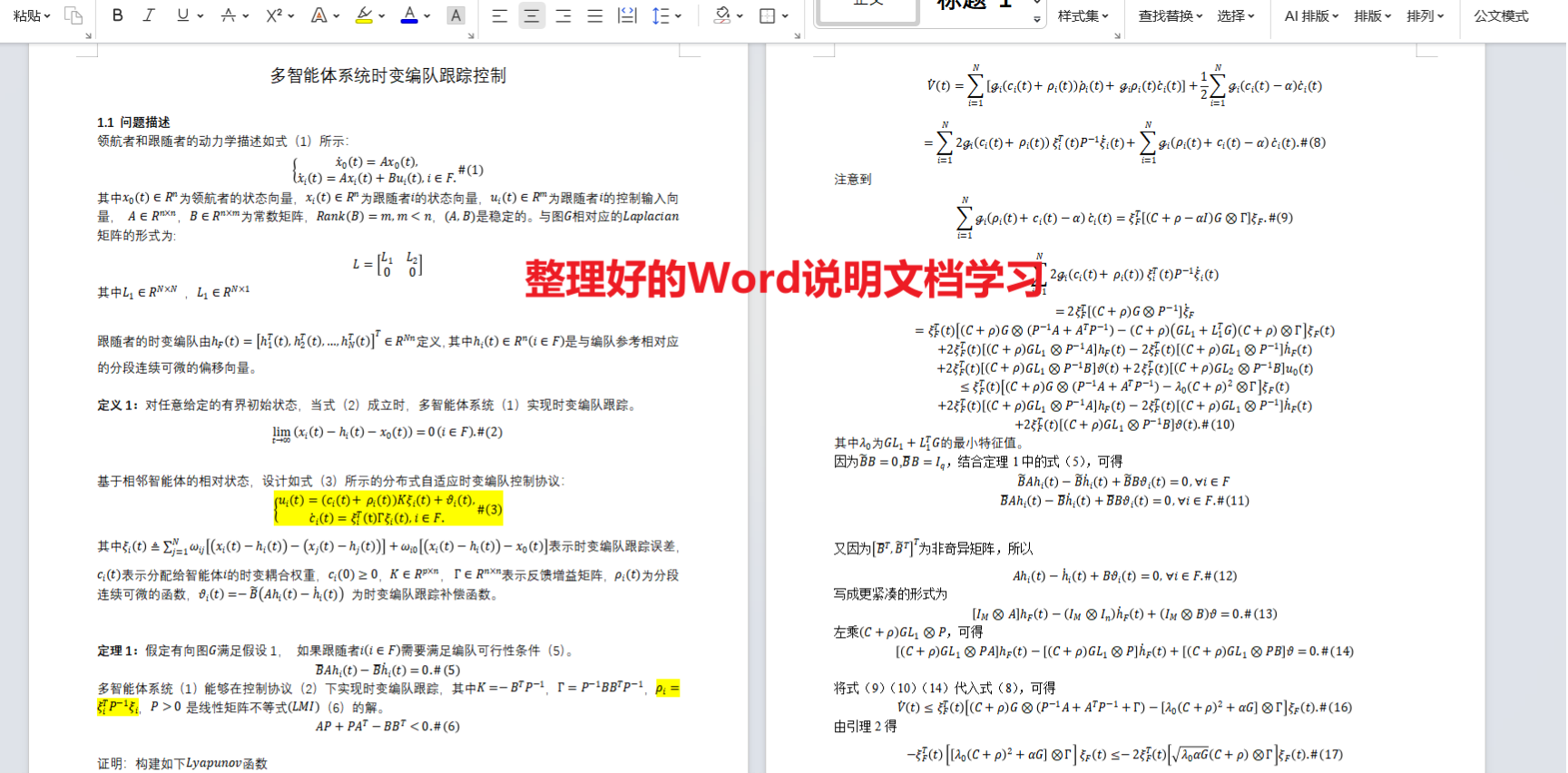Expand the styles gallery list
Viewport: 1568px width, 773px height.
tap(1037, 19)
